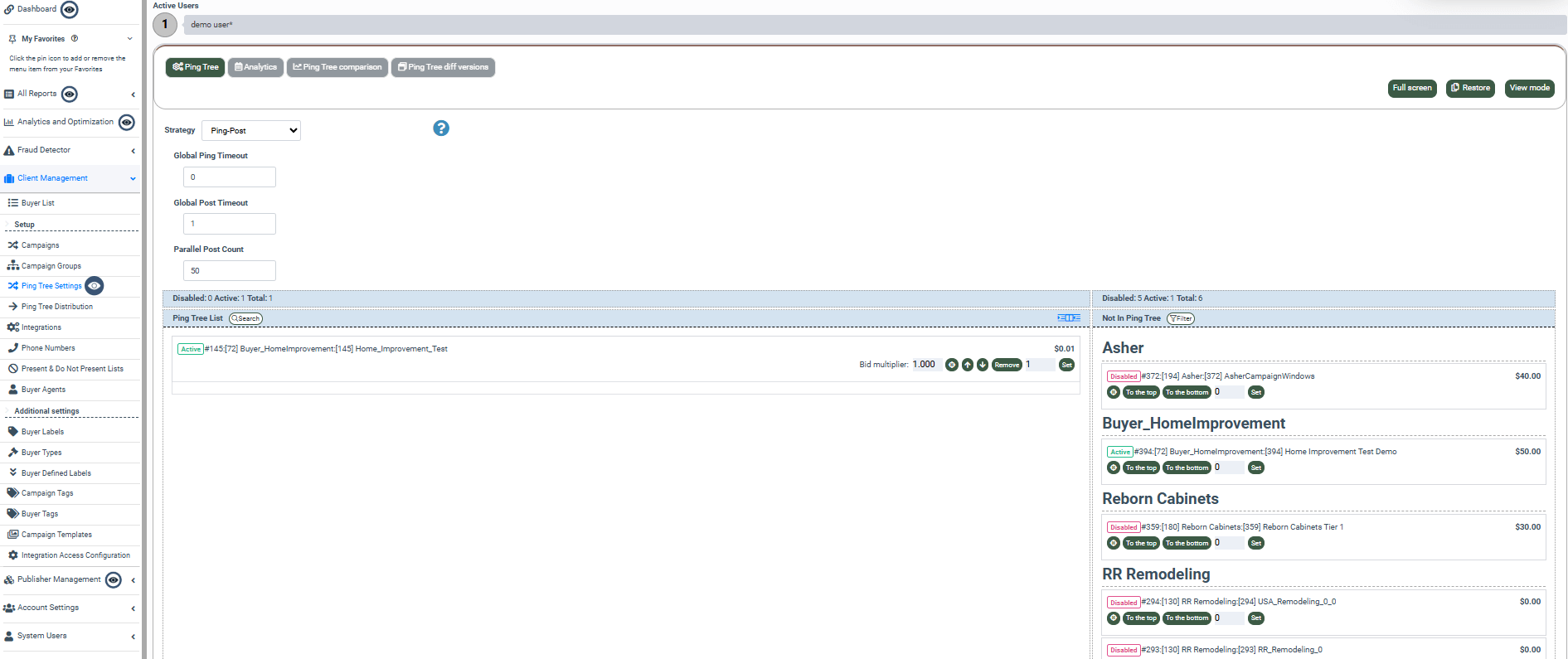Click Filter in the Not In Ping Tree header
Screen dimensions: 1568x659
tap(1181, 318)
